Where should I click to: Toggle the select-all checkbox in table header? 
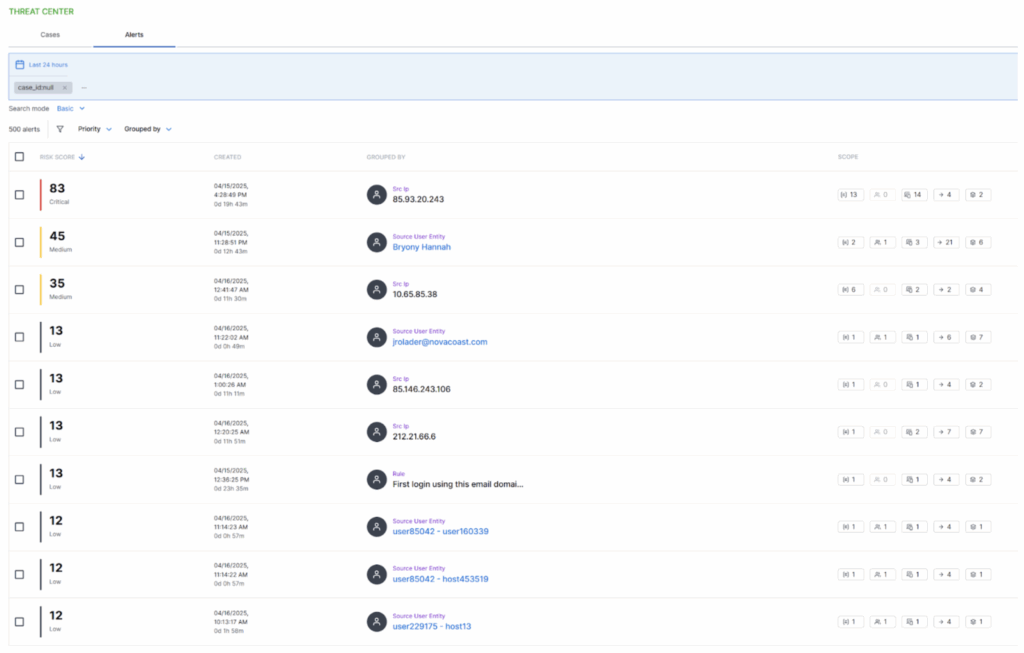point(20,157)
